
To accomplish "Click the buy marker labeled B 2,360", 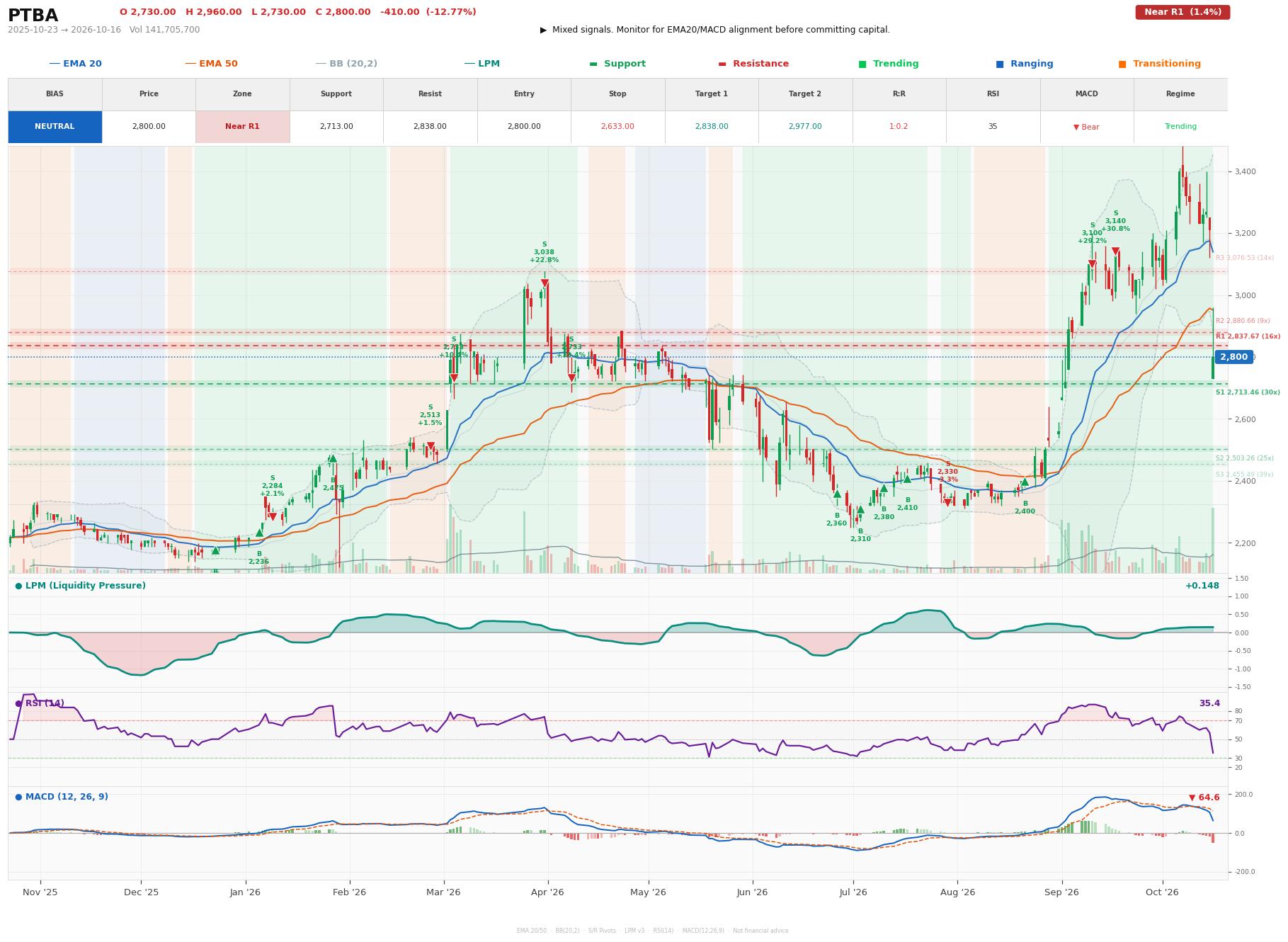I will point(836,494).
